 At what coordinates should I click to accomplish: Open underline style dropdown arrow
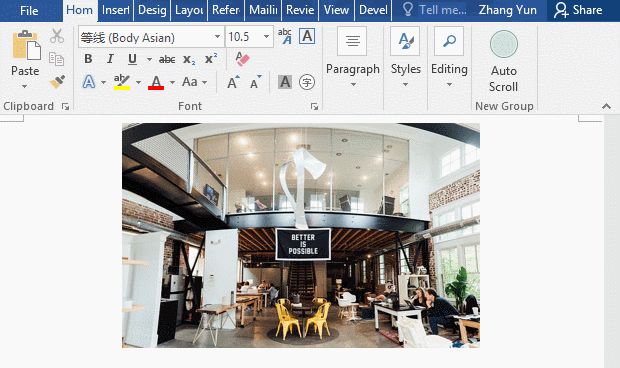(149, 59)
